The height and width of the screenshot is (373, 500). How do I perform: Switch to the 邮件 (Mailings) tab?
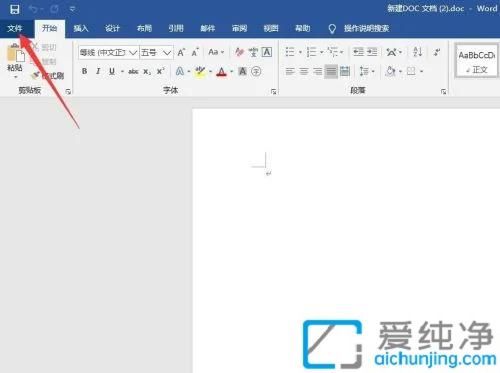tap(207, 29)
